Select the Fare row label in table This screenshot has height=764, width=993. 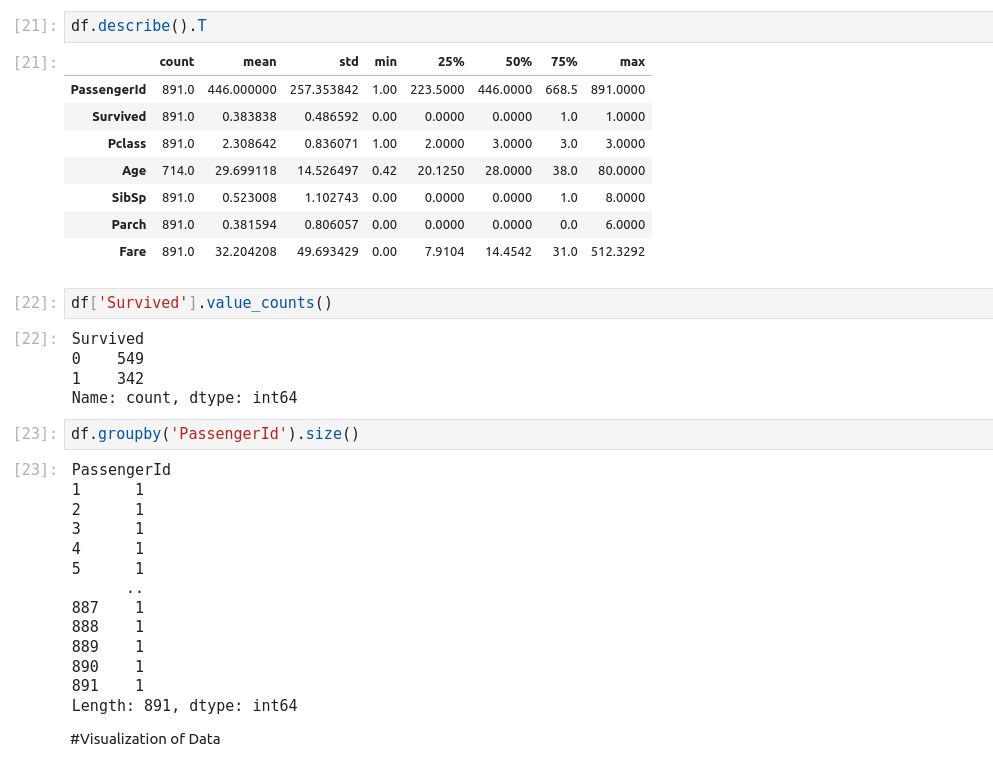(132, 252)
